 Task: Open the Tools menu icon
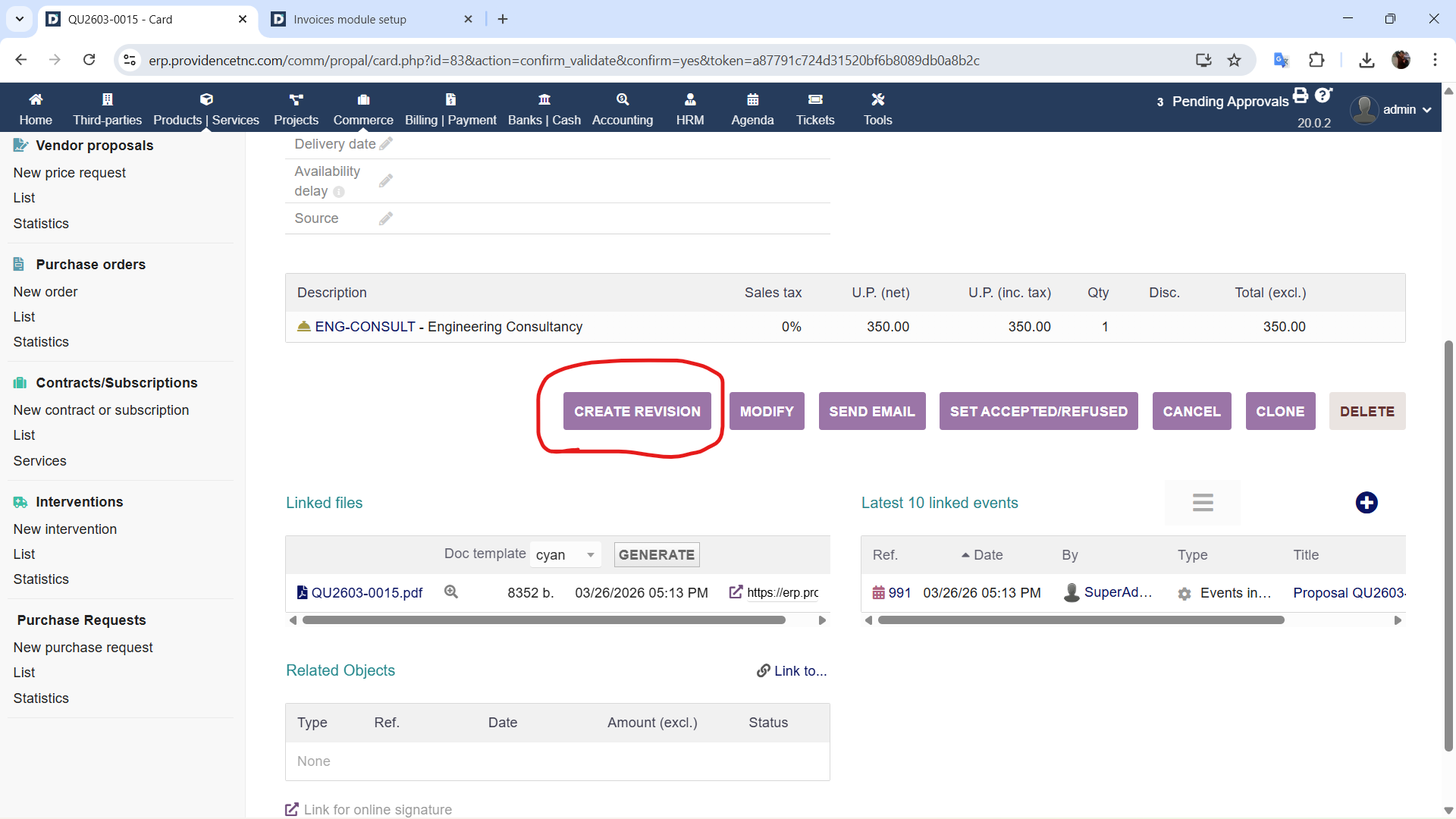(x=877, y=100)
